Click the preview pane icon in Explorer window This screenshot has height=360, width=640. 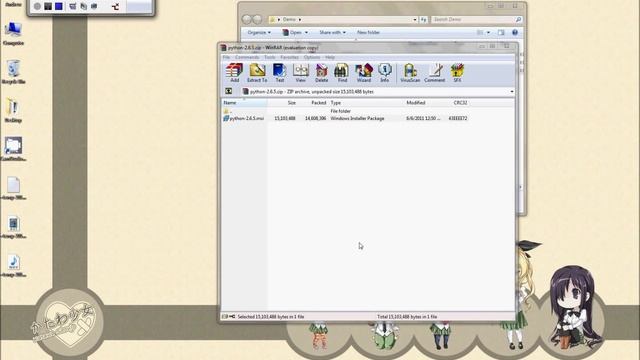pyautogui.click(x=501, y=32)
